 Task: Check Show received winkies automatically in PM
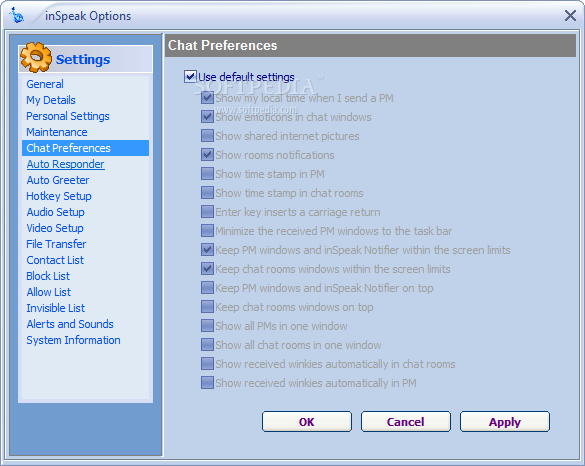coord(207,383)
